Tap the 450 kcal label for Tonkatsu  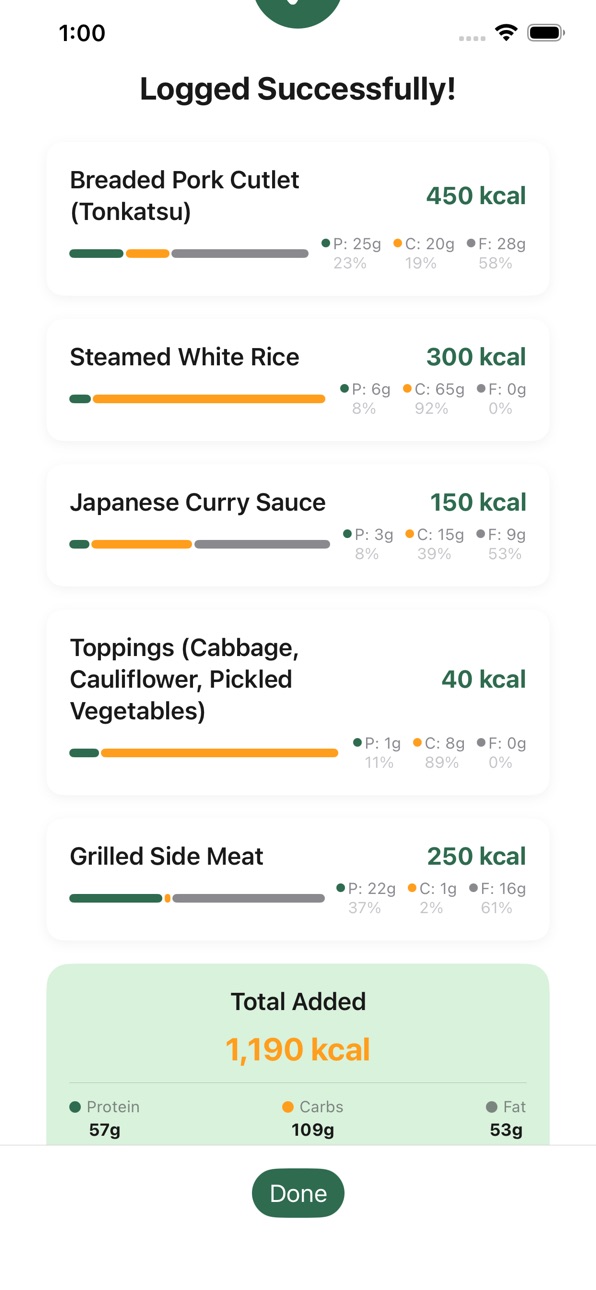point(476,196)
